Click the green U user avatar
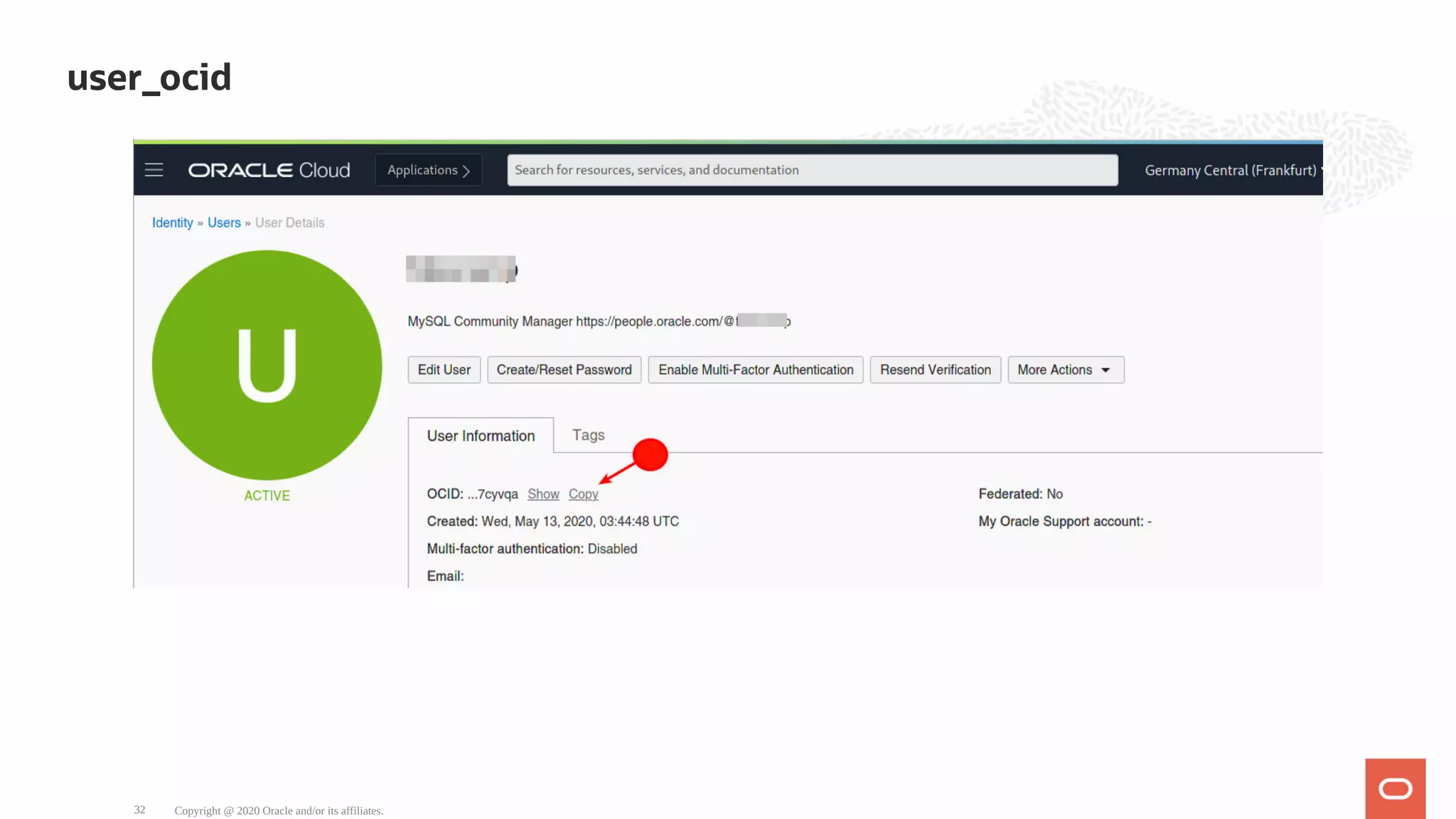Image resolution: width=1456 pixels, height=819 pixels. click(x=267, y=365)
